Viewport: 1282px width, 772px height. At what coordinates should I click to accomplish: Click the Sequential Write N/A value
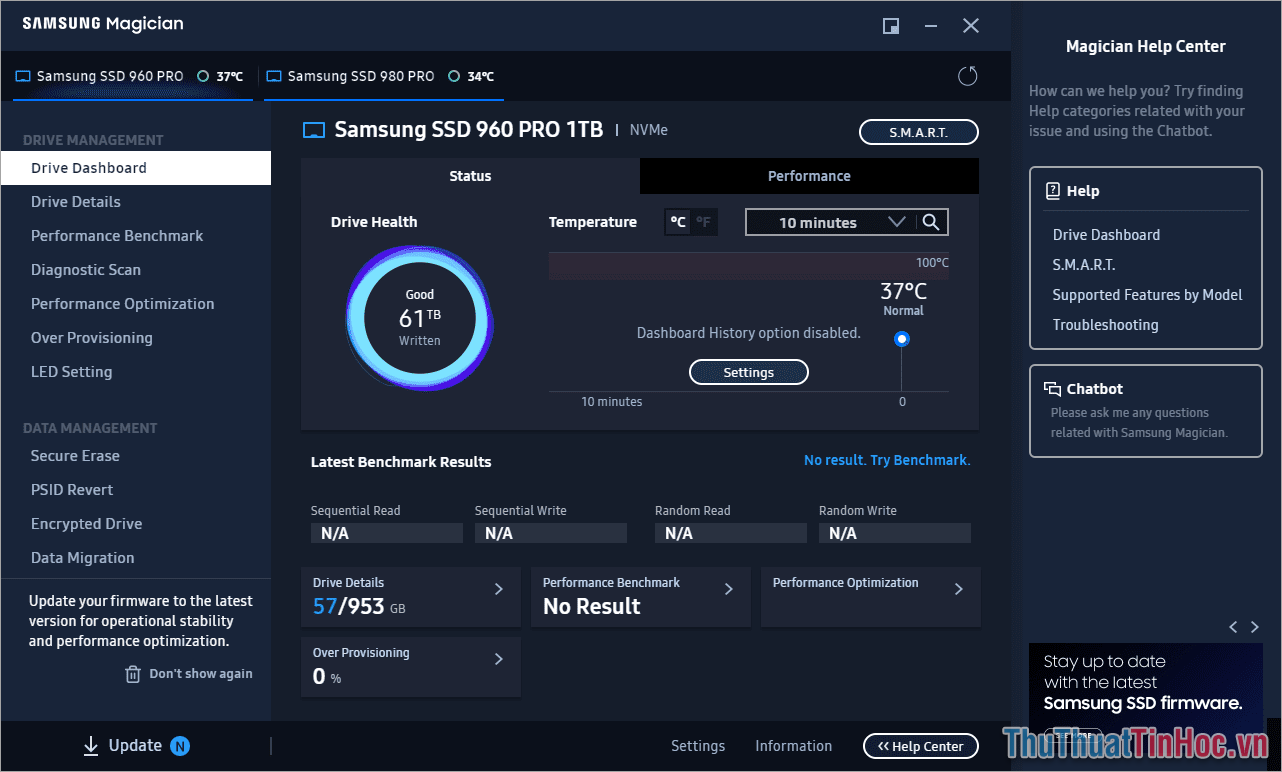(x=551, y=533)
